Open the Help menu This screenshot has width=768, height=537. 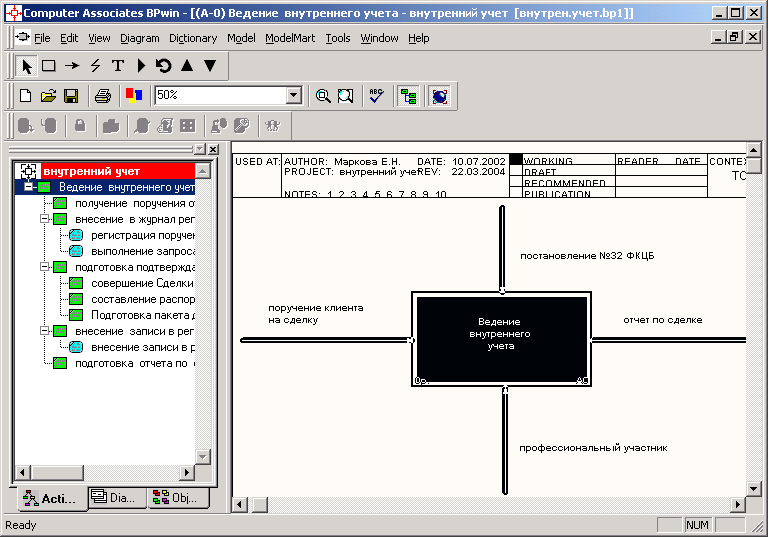[x=419, y=38]
